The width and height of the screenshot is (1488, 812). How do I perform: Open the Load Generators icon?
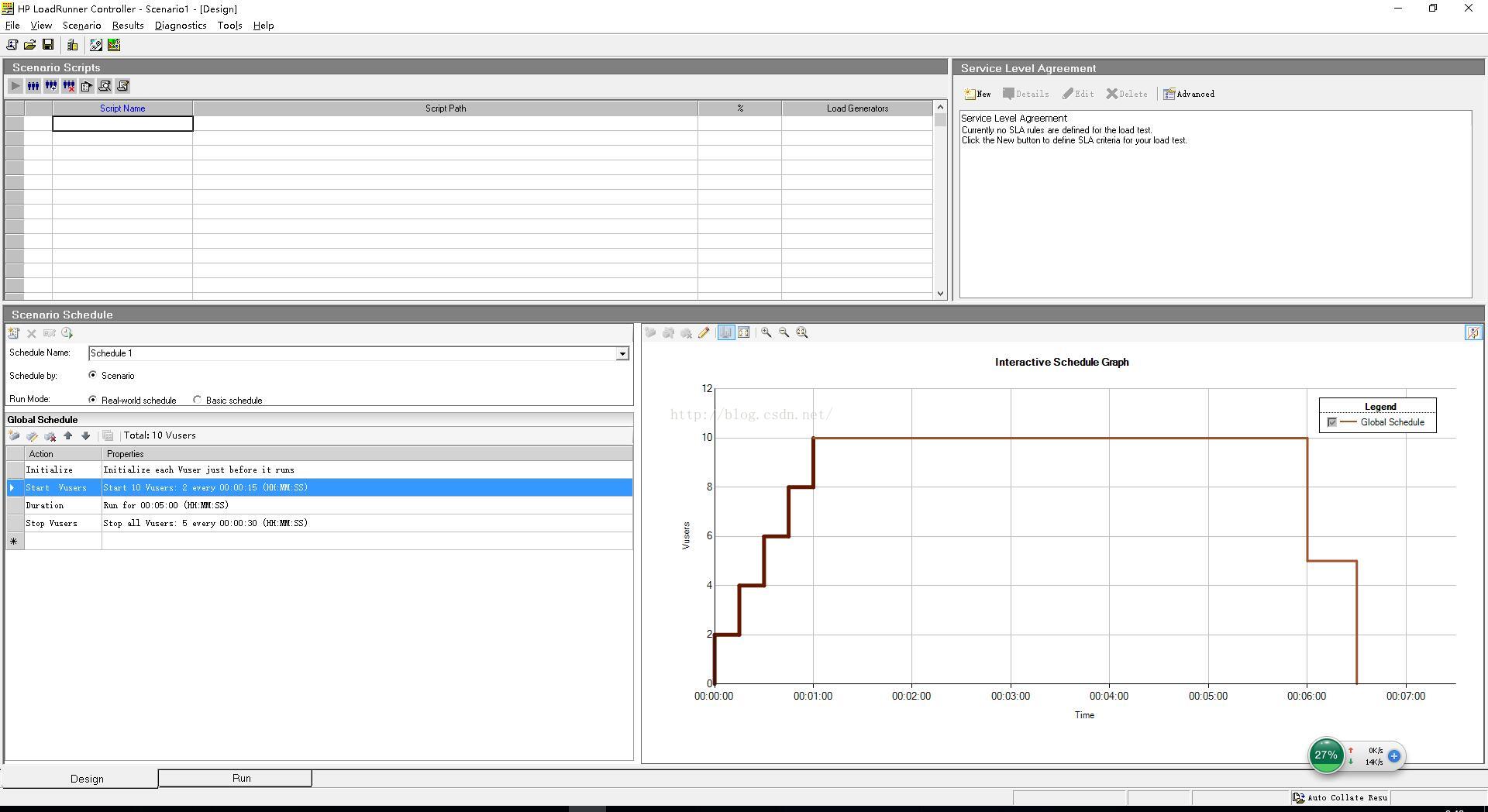click(73, 45)
